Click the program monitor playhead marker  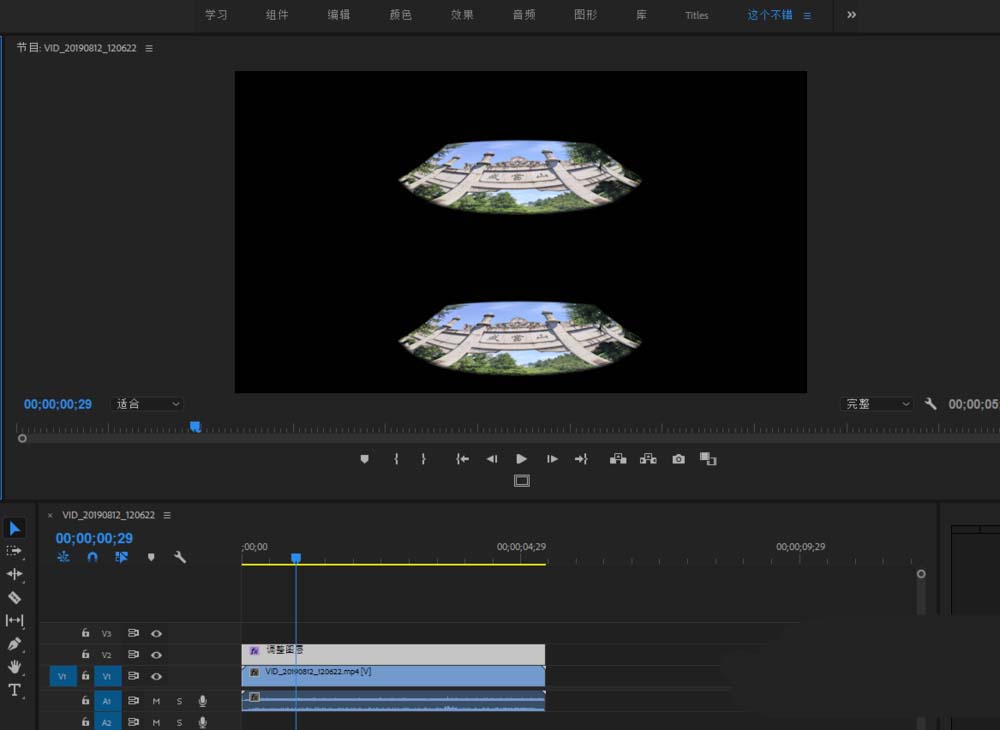[x=195, y=427]
